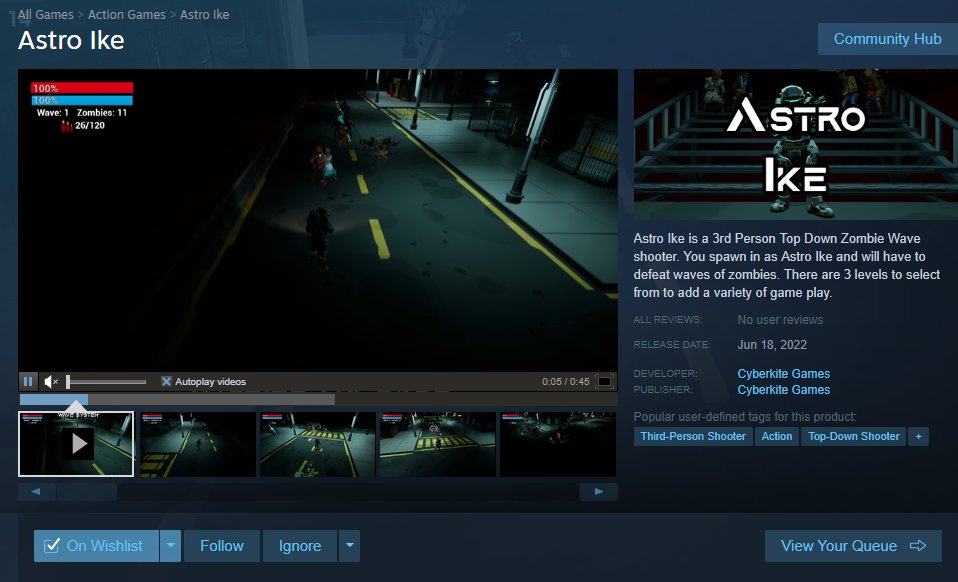
Task: Unmute the video with the speaker icon
Action: (x=51, y=382)
